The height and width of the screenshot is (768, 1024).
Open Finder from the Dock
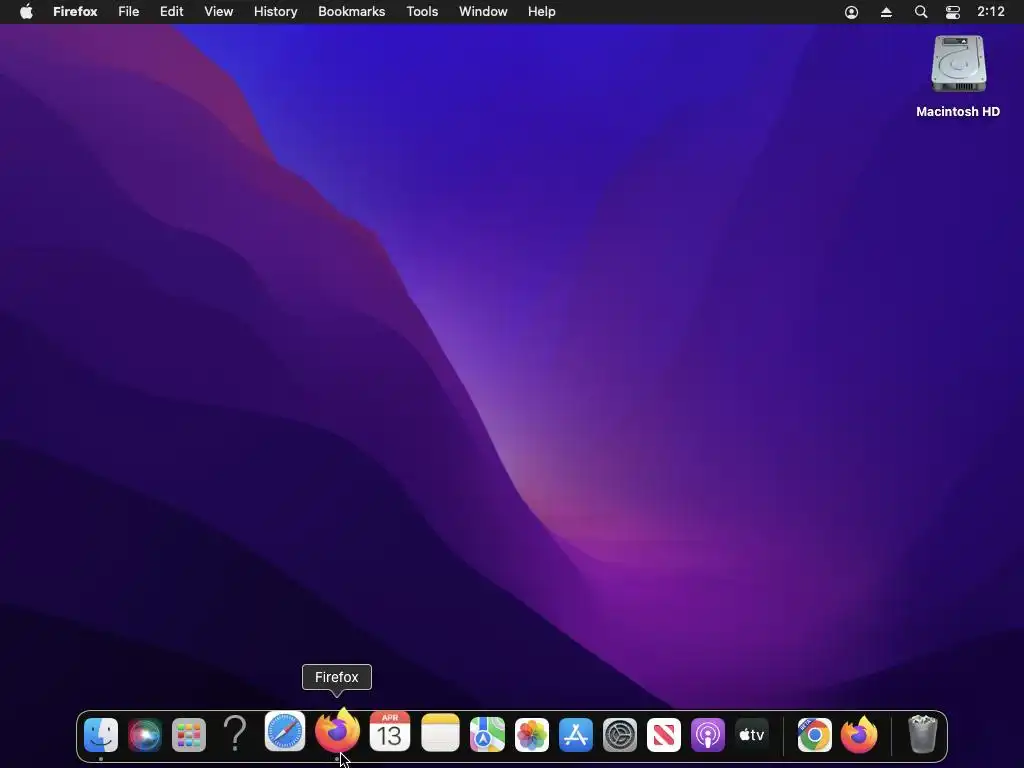(101, 735)
